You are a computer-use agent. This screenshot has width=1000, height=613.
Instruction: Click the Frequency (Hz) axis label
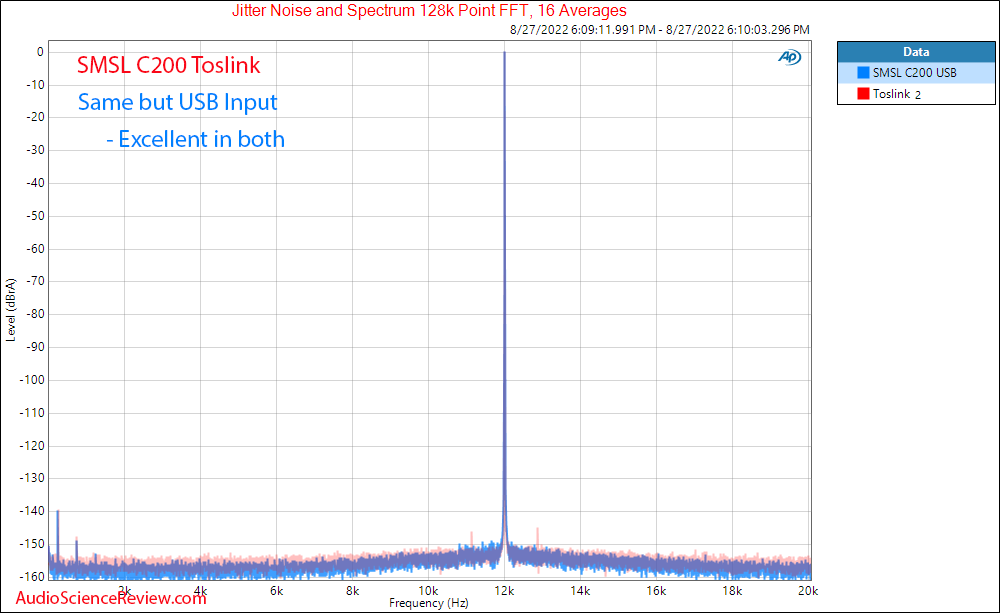pyautogui.click(x=429, y=603)
